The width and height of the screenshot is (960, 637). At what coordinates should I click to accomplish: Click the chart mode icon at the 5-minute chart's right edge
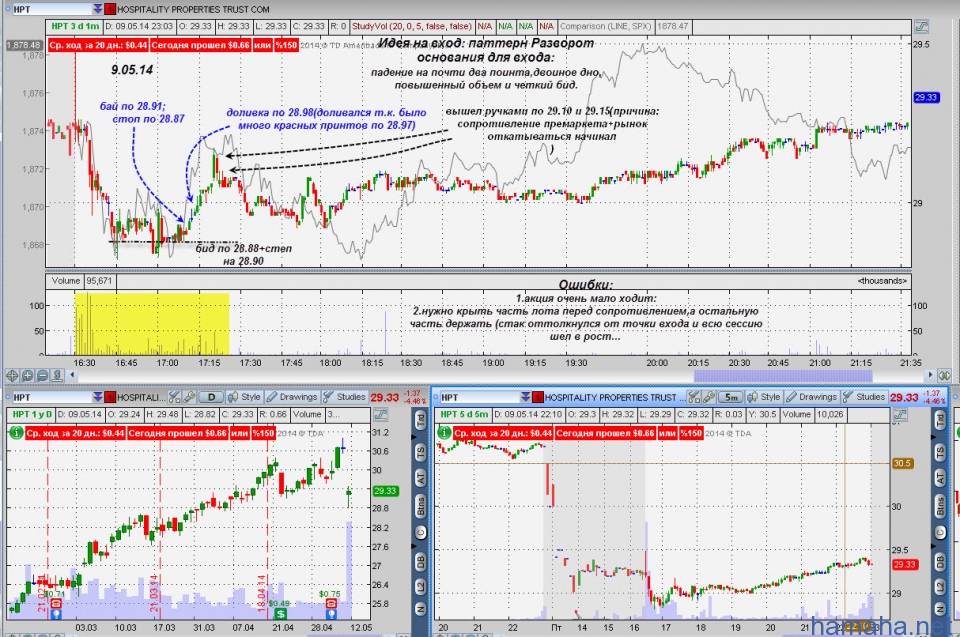(899, 415)
